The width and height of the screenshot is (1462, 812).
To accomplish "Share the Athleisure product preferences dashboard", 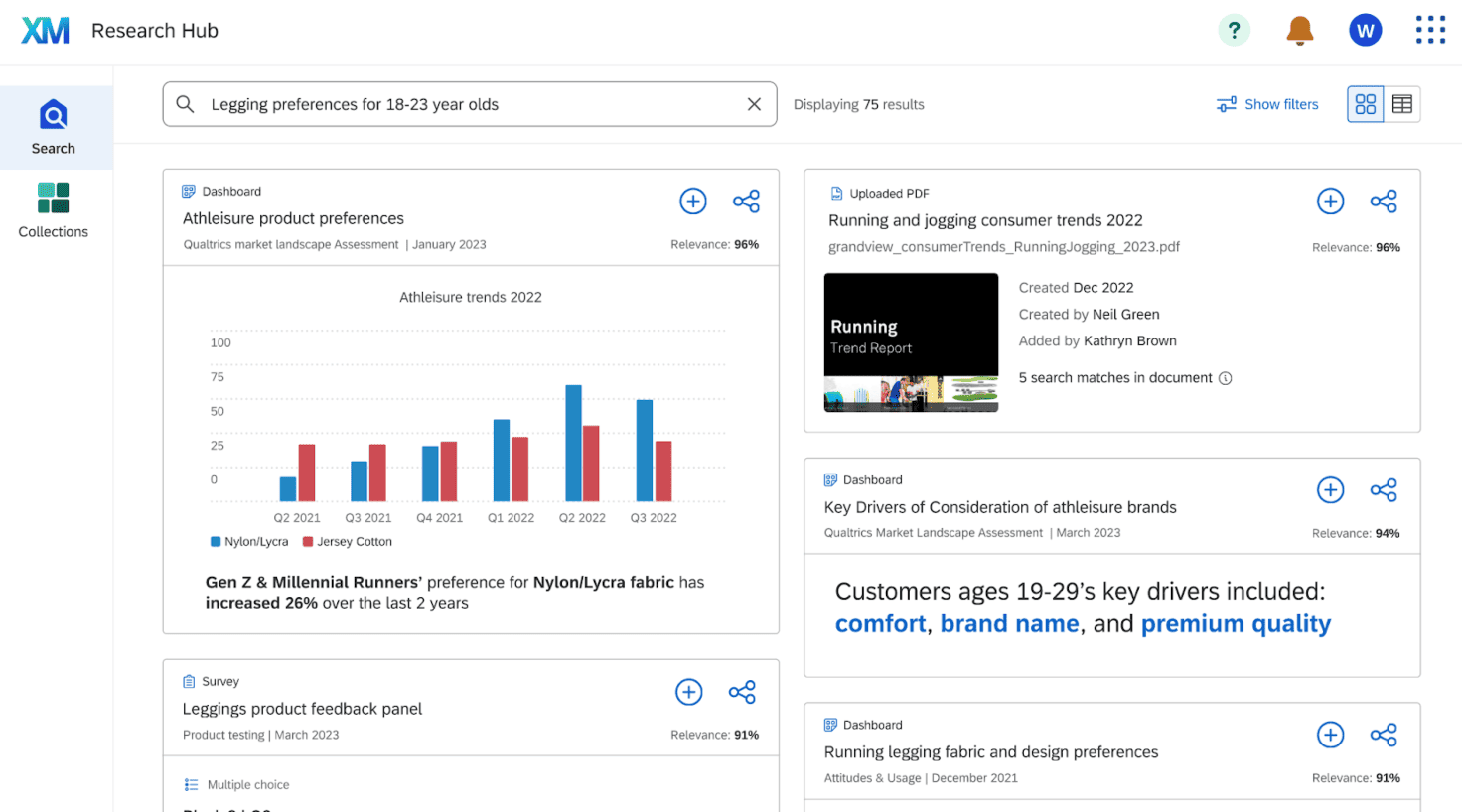I will [x=746, y=201].
